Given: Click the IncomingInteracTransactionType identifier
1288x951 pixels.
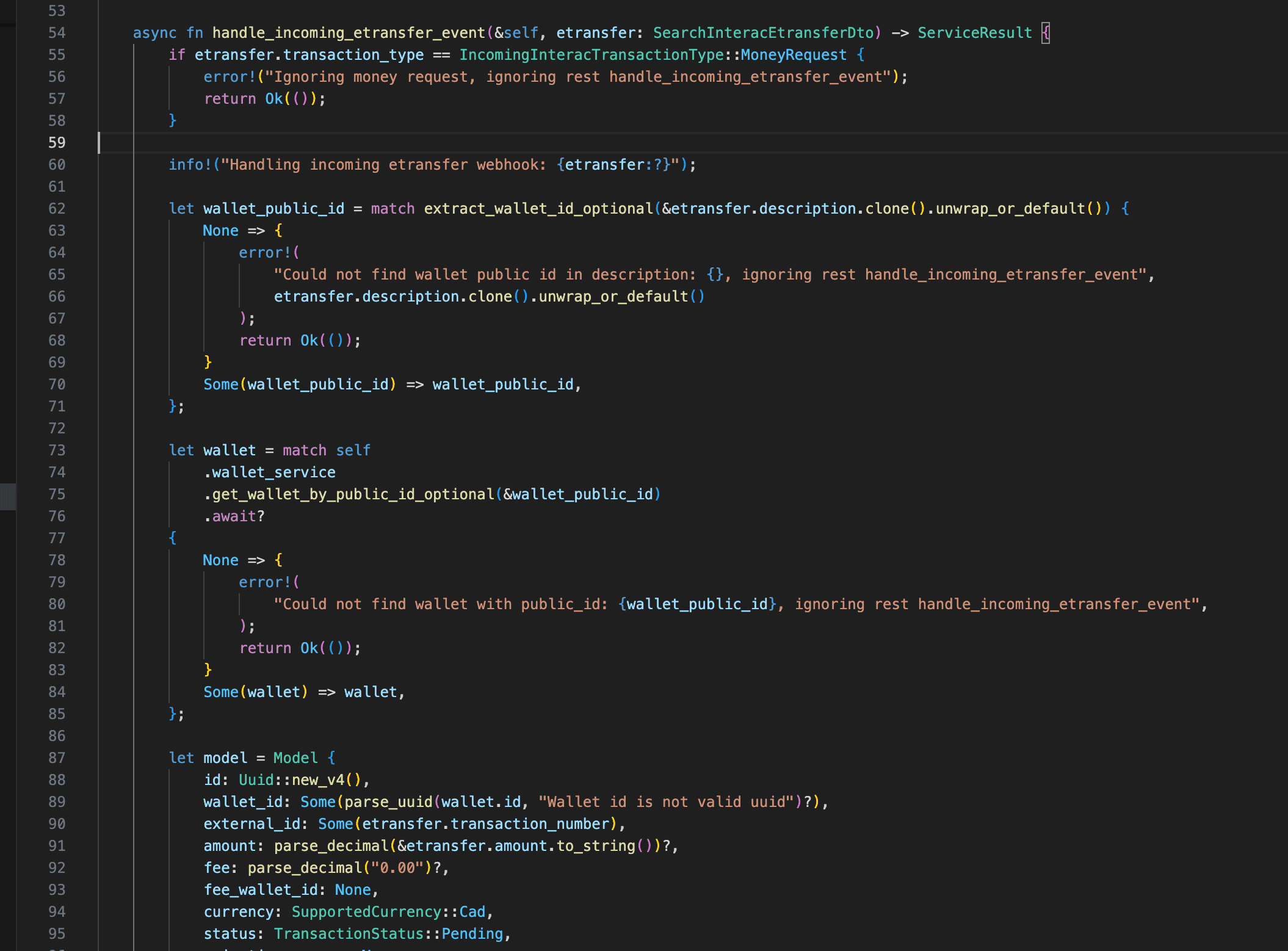Looking at the screenshot, I should tap(591, 55).
